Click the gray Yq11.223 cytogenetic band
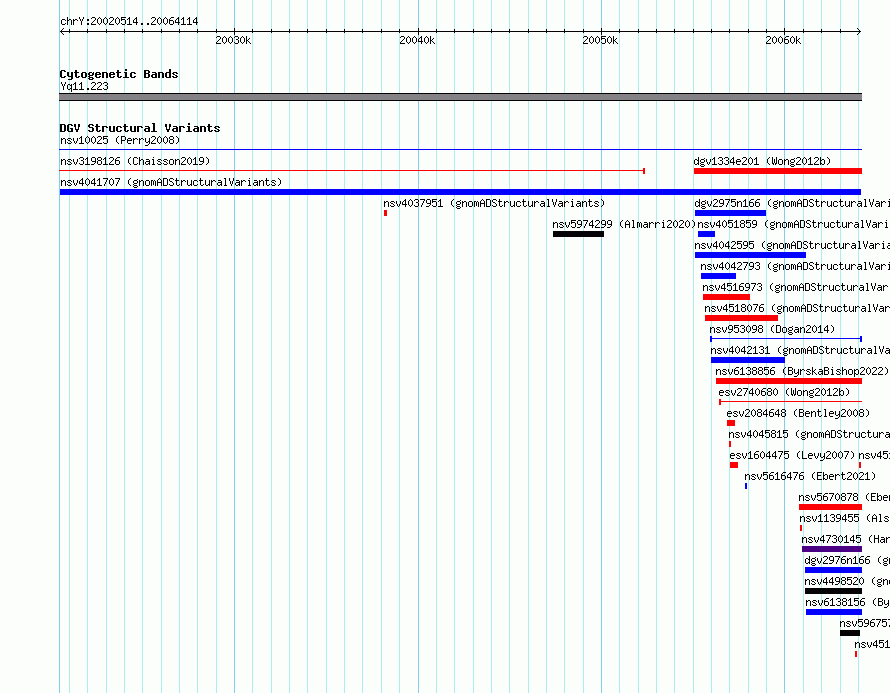890x693 pixels. pos(460,97)
